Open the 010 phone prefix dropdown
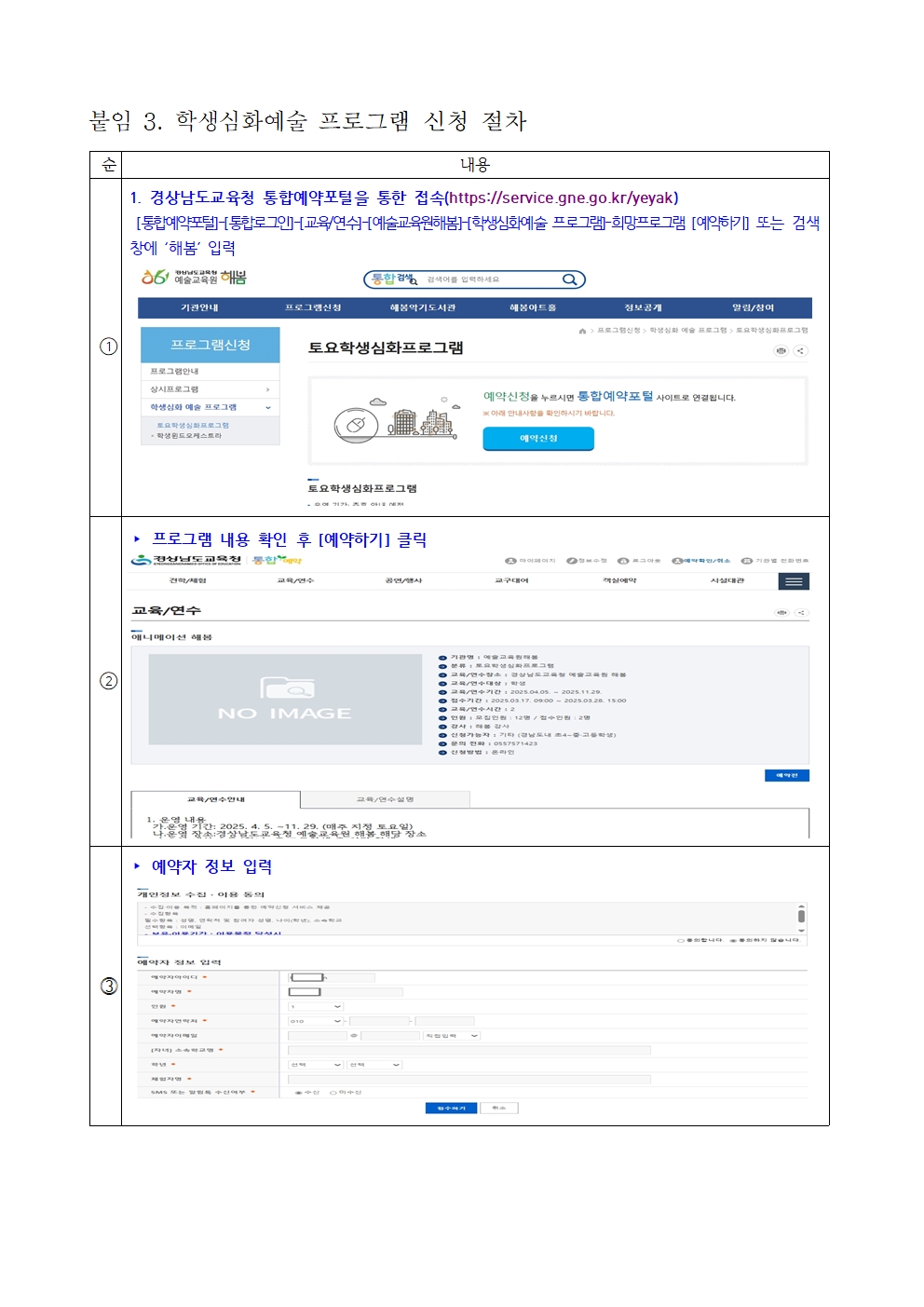Screen dimensions: 924x1307 [316, 1022]
